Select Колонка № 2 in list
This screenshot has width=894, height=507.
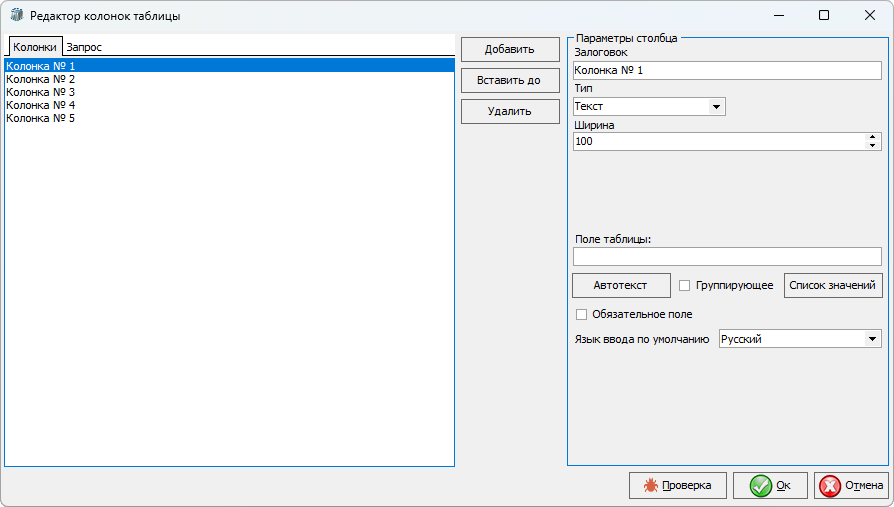tap(229, 79)
